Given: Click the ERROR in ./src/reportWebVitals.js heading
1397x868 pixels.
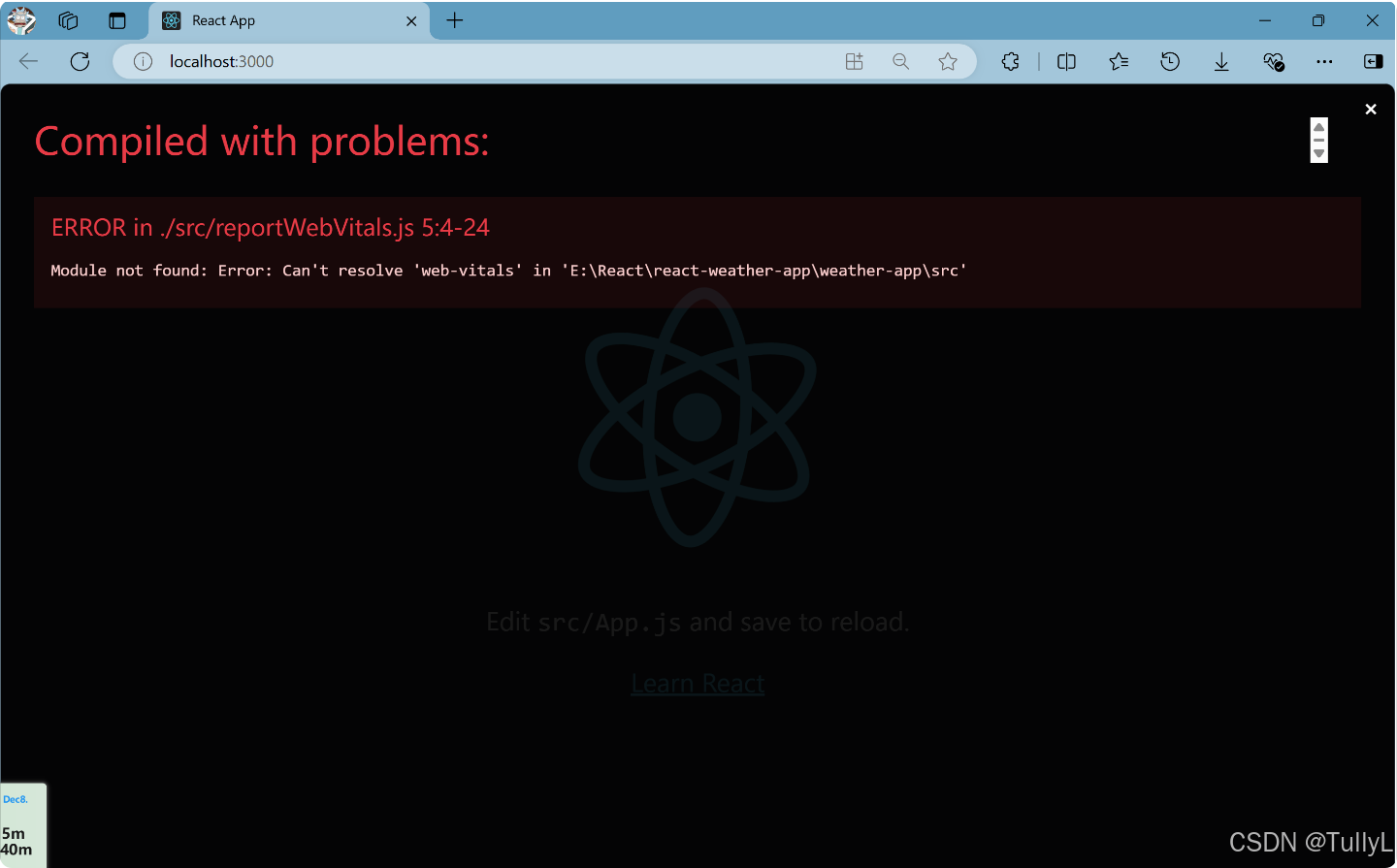Looking at the screenshot, I should pos(271,228).
